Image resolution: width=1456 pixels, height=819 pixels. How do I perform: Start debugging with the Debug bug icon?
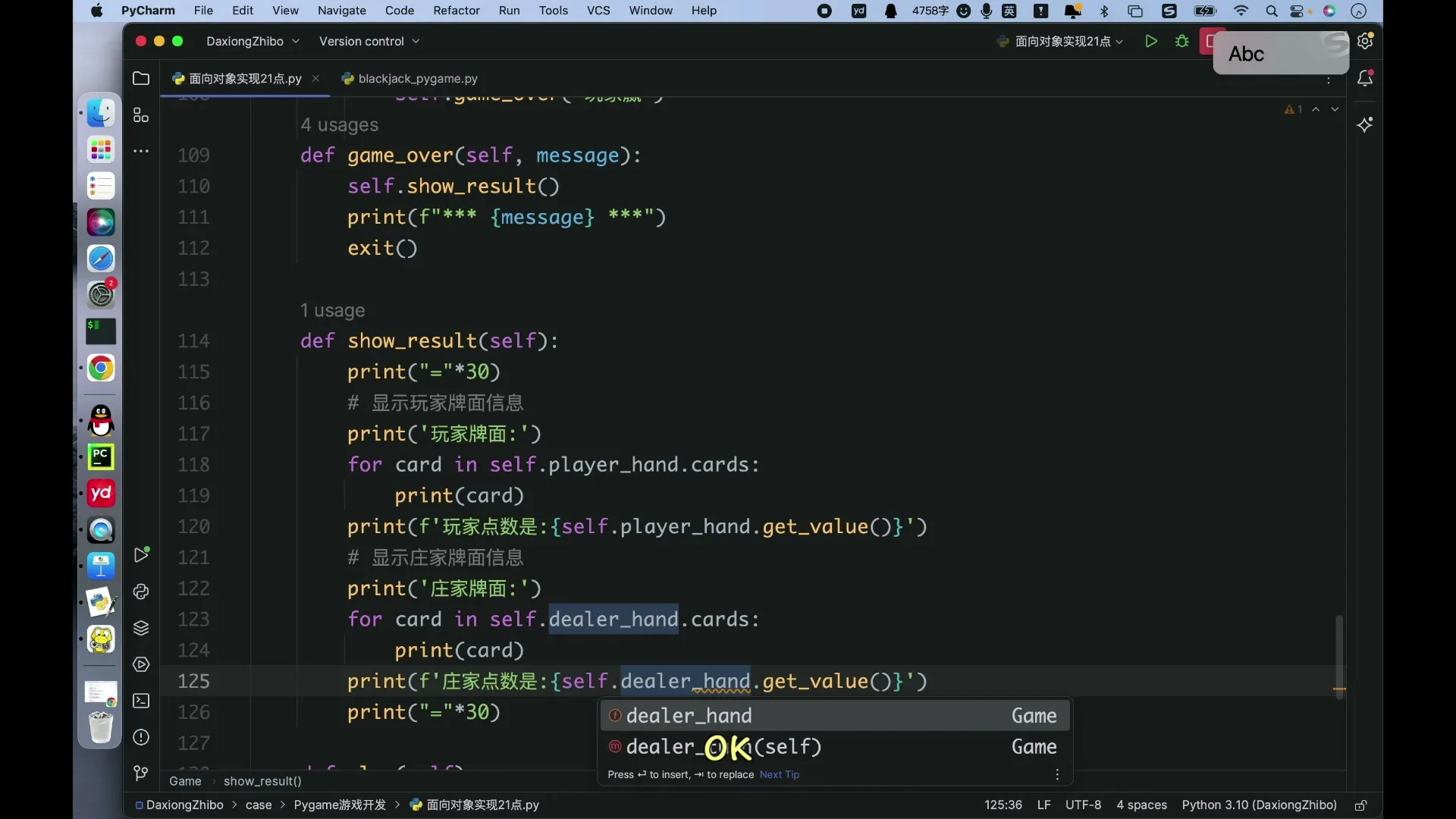pyautogui.click(x=1182, y=41)
